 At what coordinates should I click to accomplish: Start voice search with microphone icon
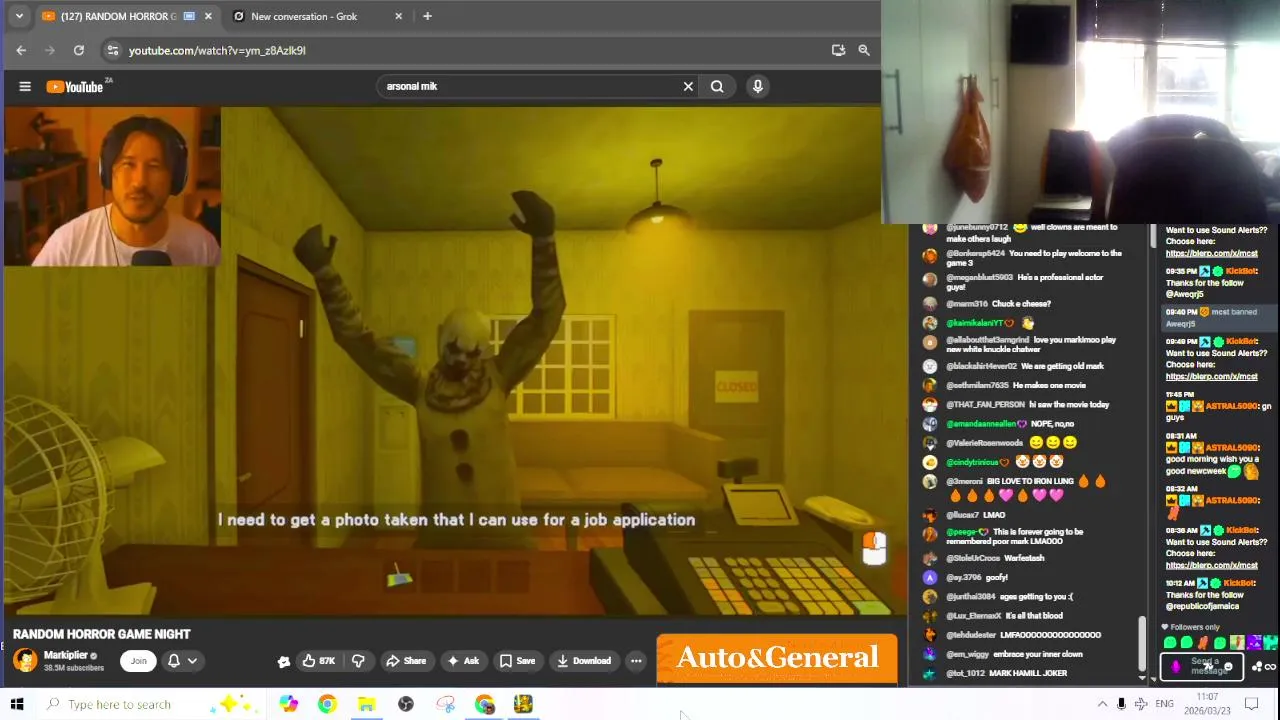[758, 87]
